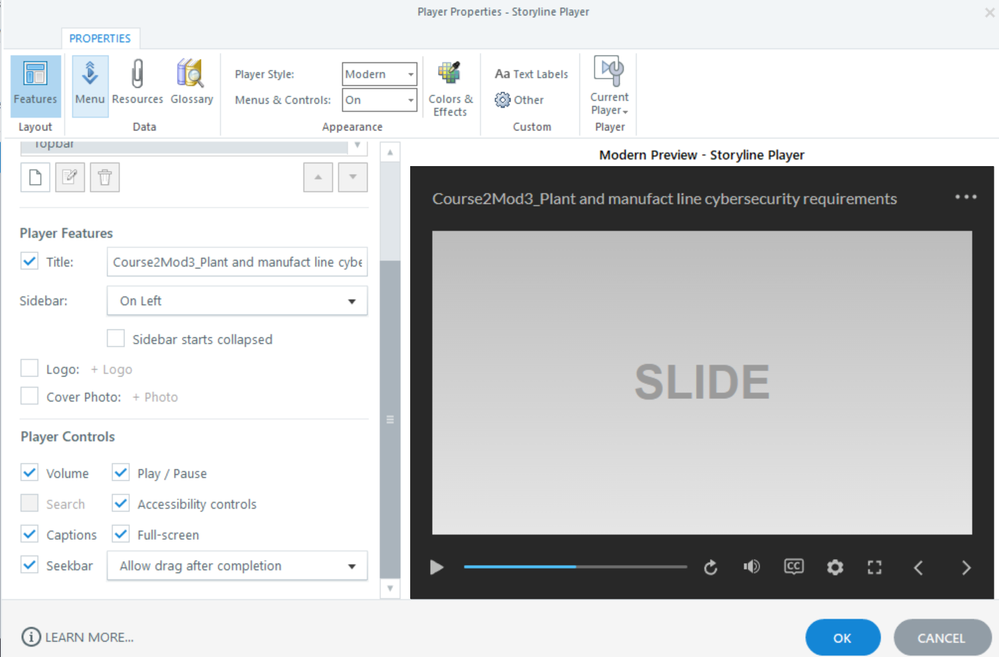
Task: Select the Properties ribbon tab
Action: (100, 38)
